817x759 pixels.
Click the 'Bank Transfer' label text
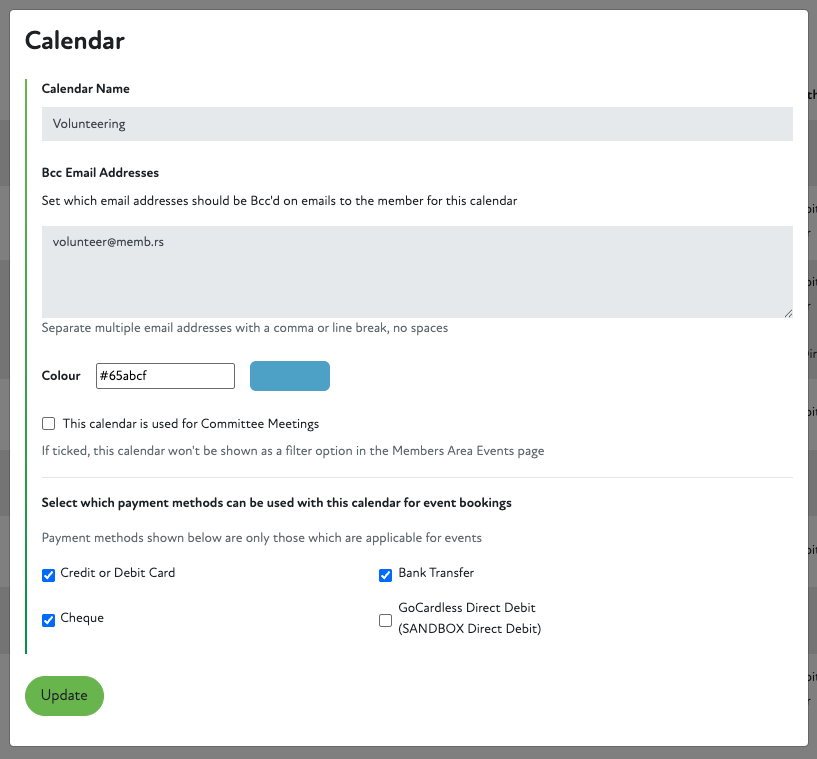pos(436,573)
